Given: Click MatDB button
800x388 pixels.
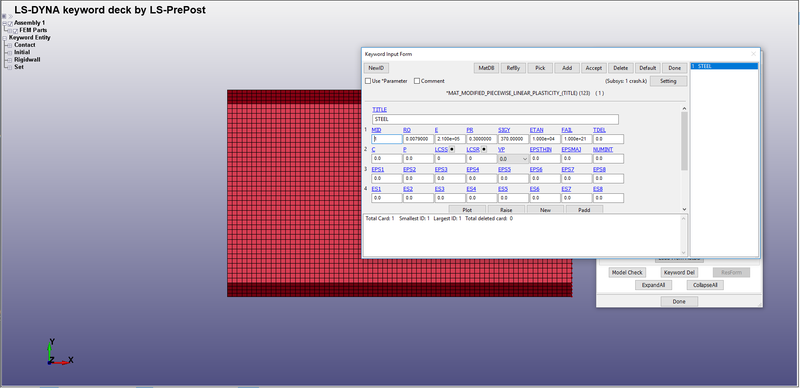Looking at the screenshot, I should [x=486, y=68].
